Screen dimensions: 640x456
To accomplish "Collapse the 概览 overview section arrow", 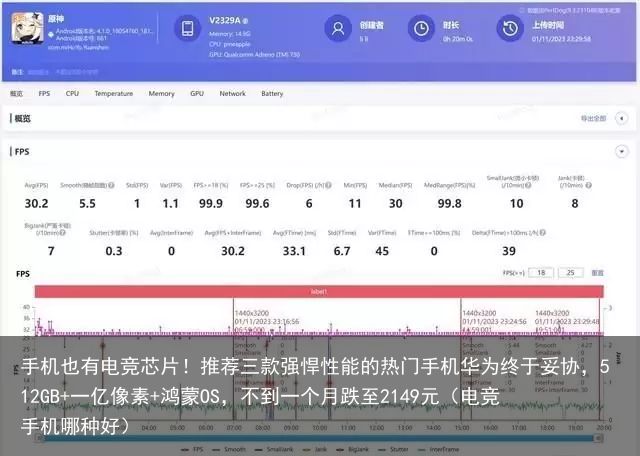I will point(621,118).
